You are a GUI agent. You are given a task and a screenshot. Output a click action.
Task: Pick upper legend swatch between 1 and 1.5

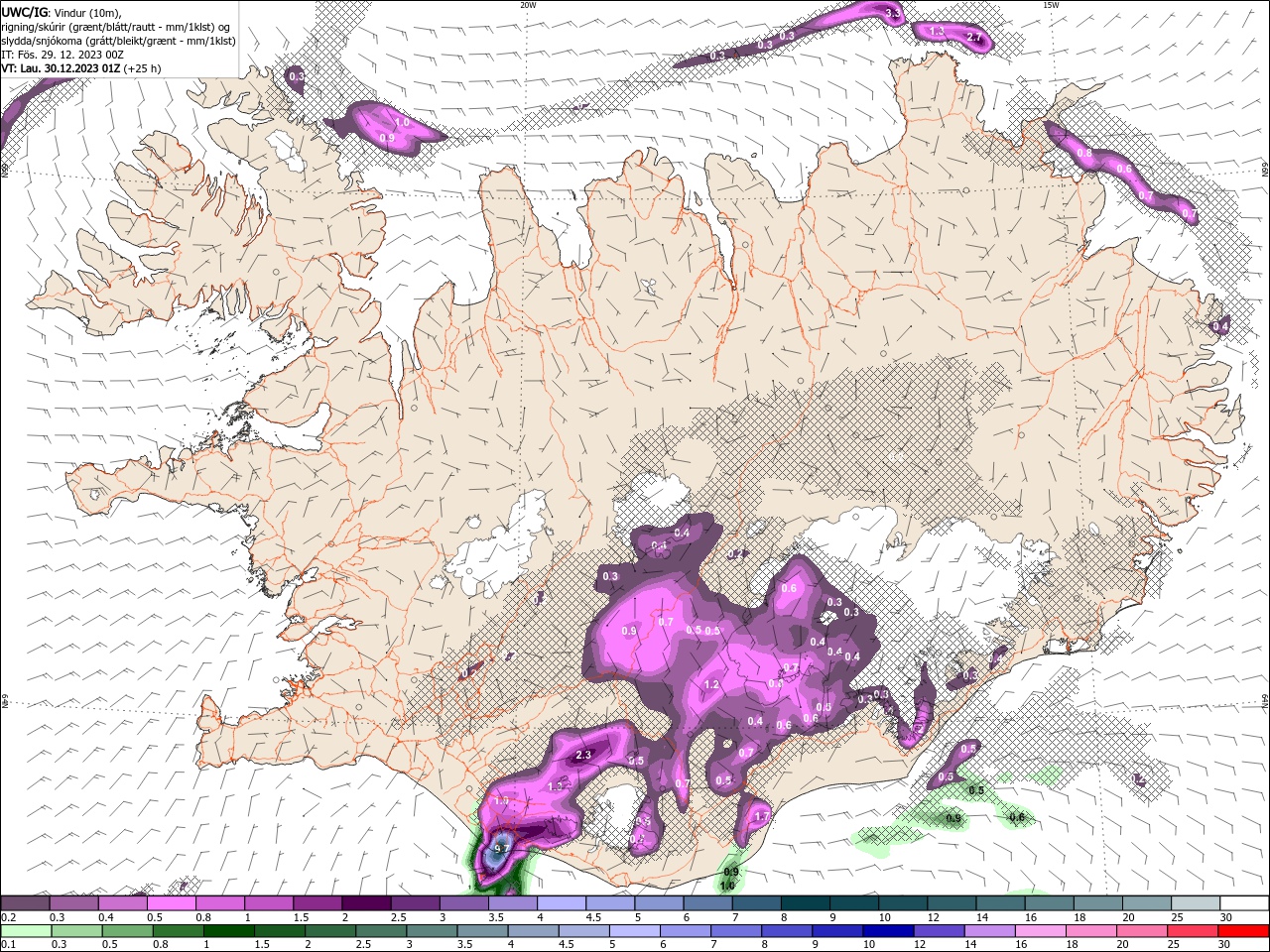tap(268, 903)
